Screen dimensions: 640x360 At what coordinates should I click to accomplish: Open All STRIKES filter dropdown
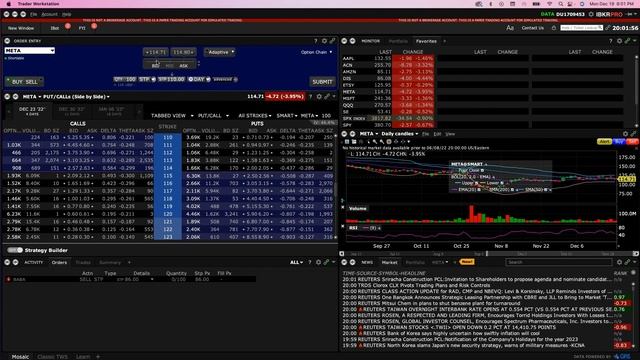(255, 116)
